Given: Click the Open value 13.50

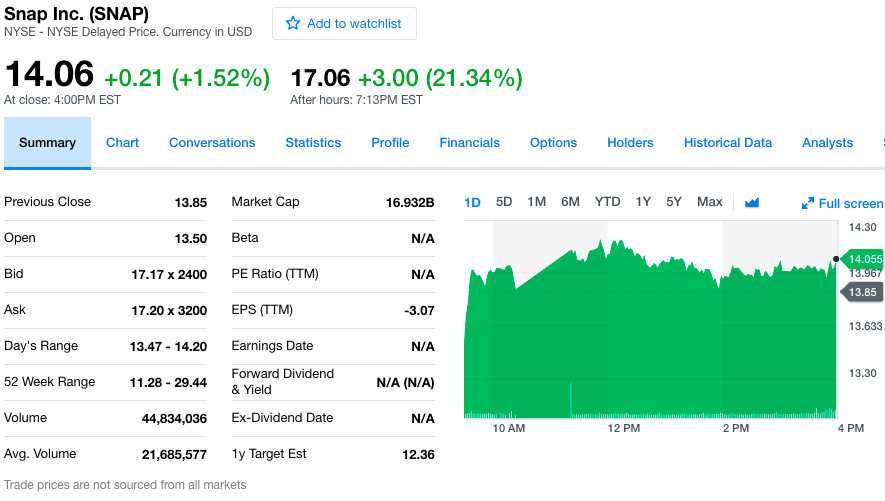Looking at the screenshot, I should click(191, 238).
